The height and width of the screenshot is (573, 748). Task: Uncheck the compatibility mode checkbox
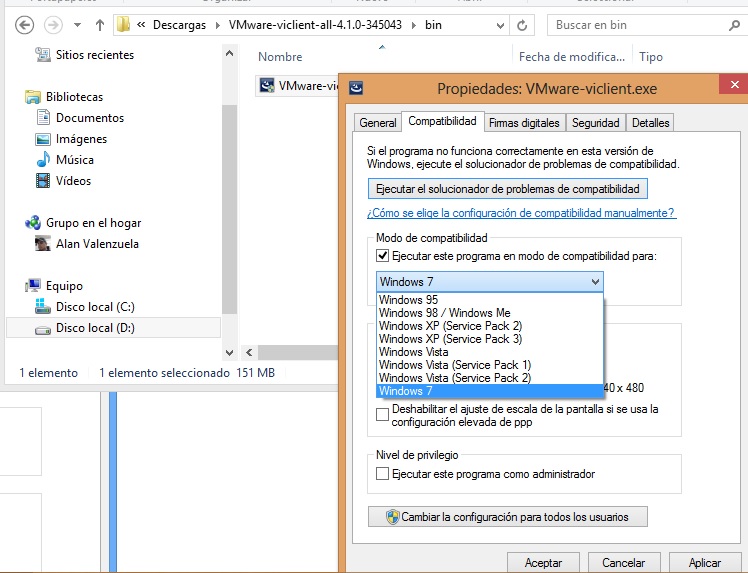point(383,257)
